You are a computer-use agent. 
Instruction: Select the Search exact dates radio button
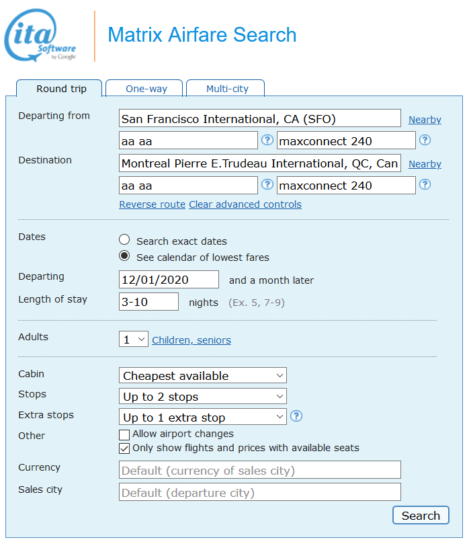click(124, 240)
